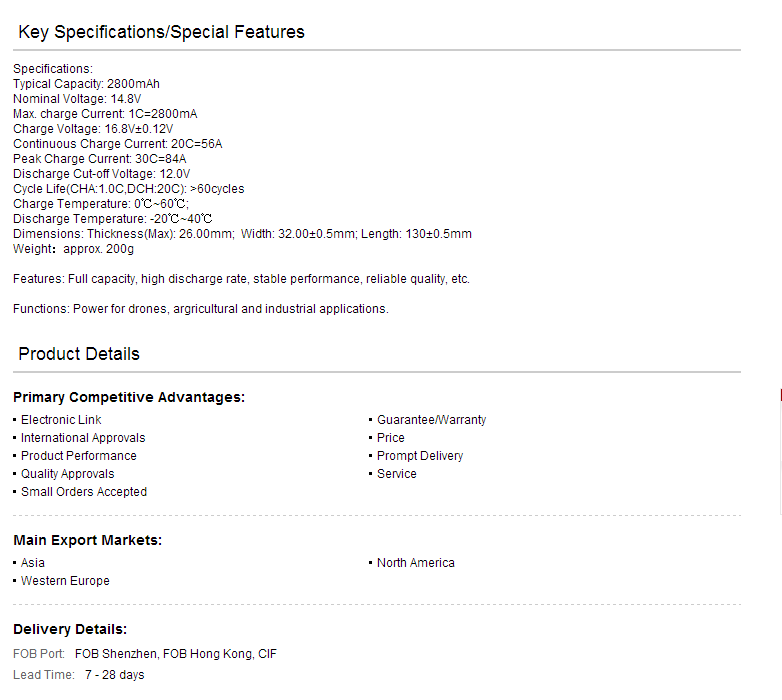Screen dimensions: 782x700
Task: Click the Service advantage item
Action: (x=396, y=474)
